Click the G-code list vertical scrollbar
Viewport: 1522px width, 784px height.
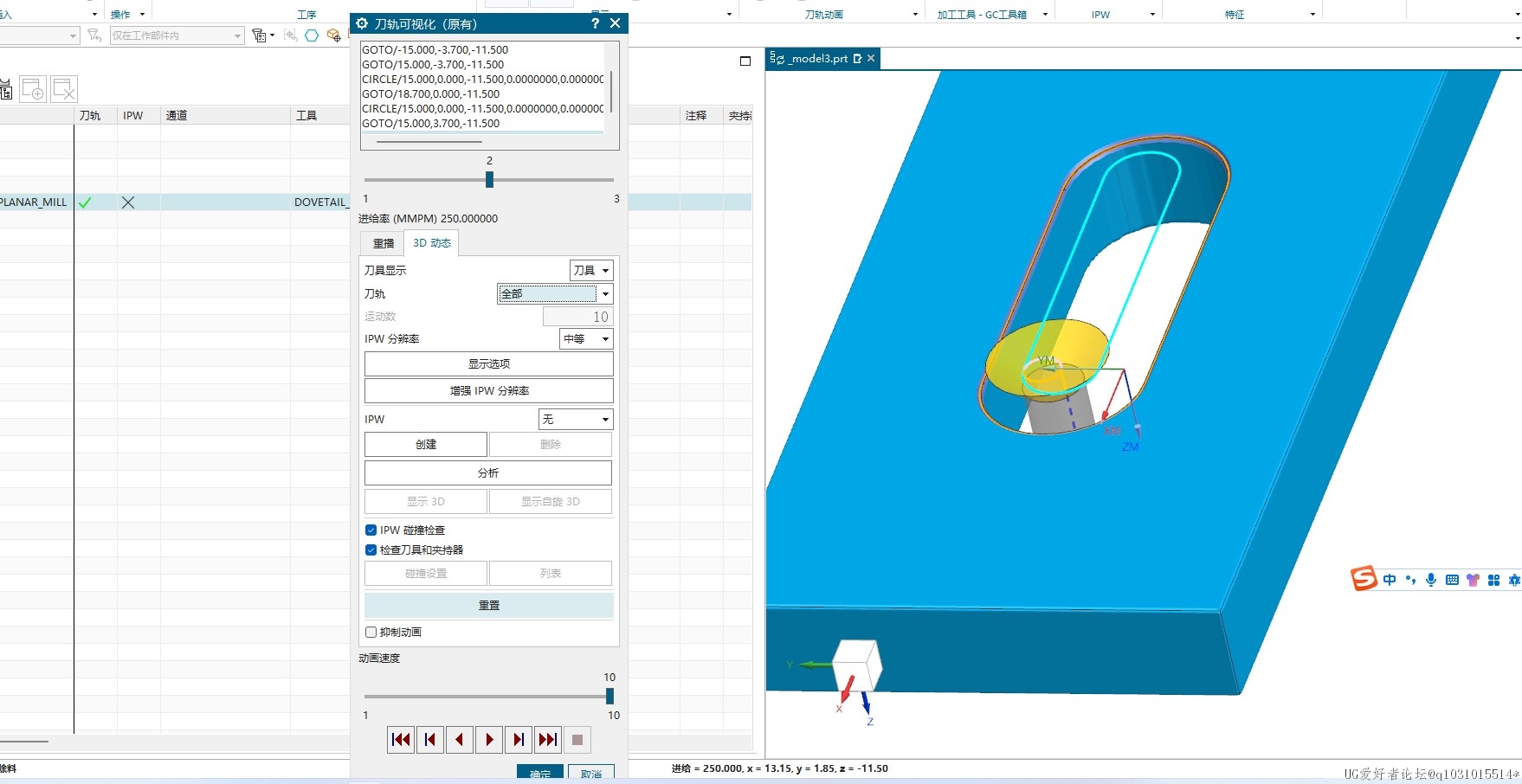click(611, 91)
